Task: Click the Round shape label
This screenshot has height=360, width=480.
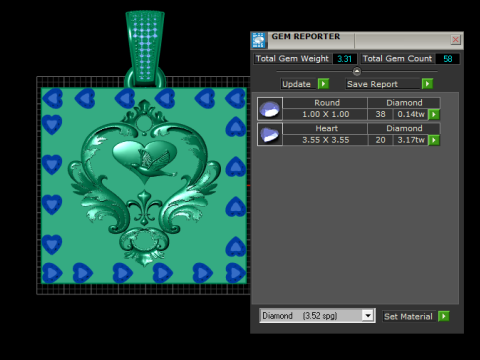Action: (327, 103)
